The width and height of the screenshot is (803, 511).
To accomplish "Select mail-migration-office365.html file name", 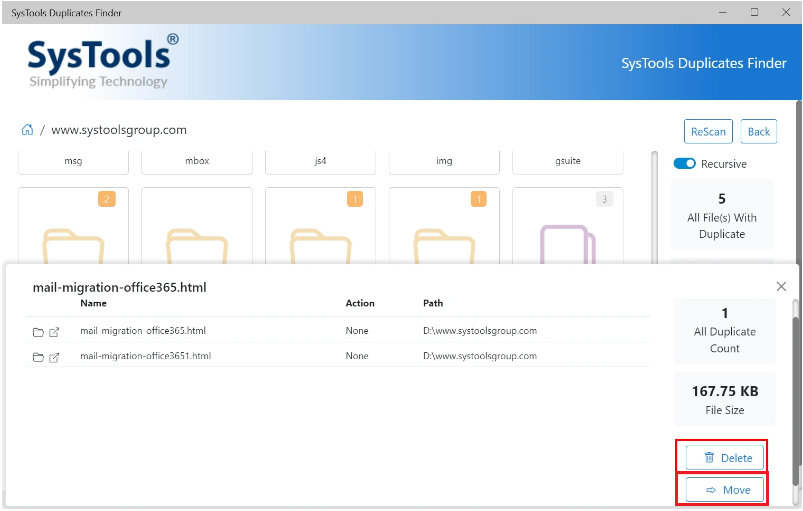I will click(143, 331).
